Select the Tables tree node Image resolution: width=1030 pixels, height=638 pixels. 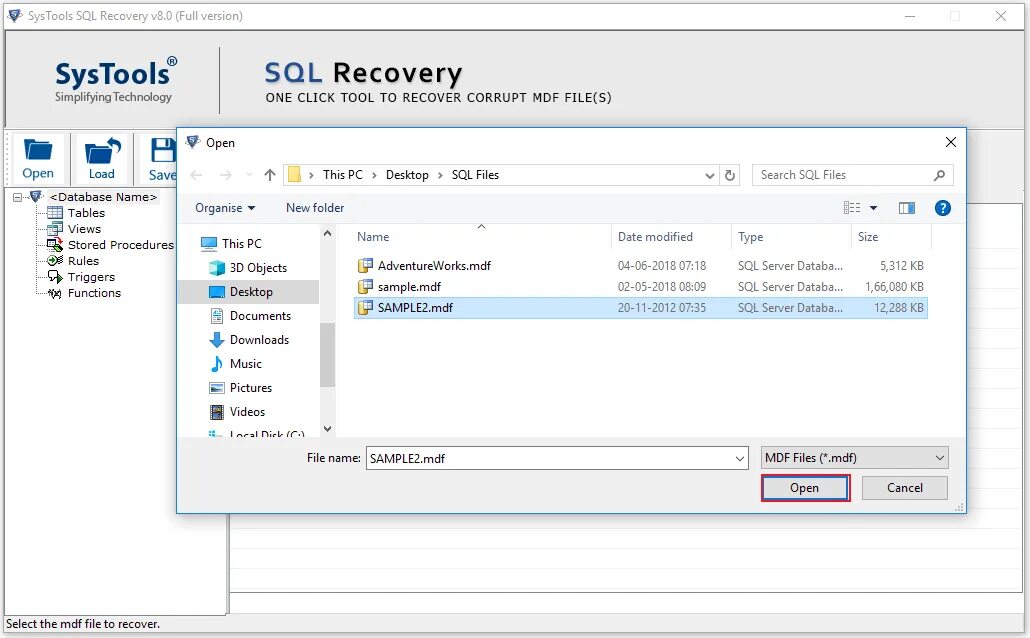tap(86, 213)
